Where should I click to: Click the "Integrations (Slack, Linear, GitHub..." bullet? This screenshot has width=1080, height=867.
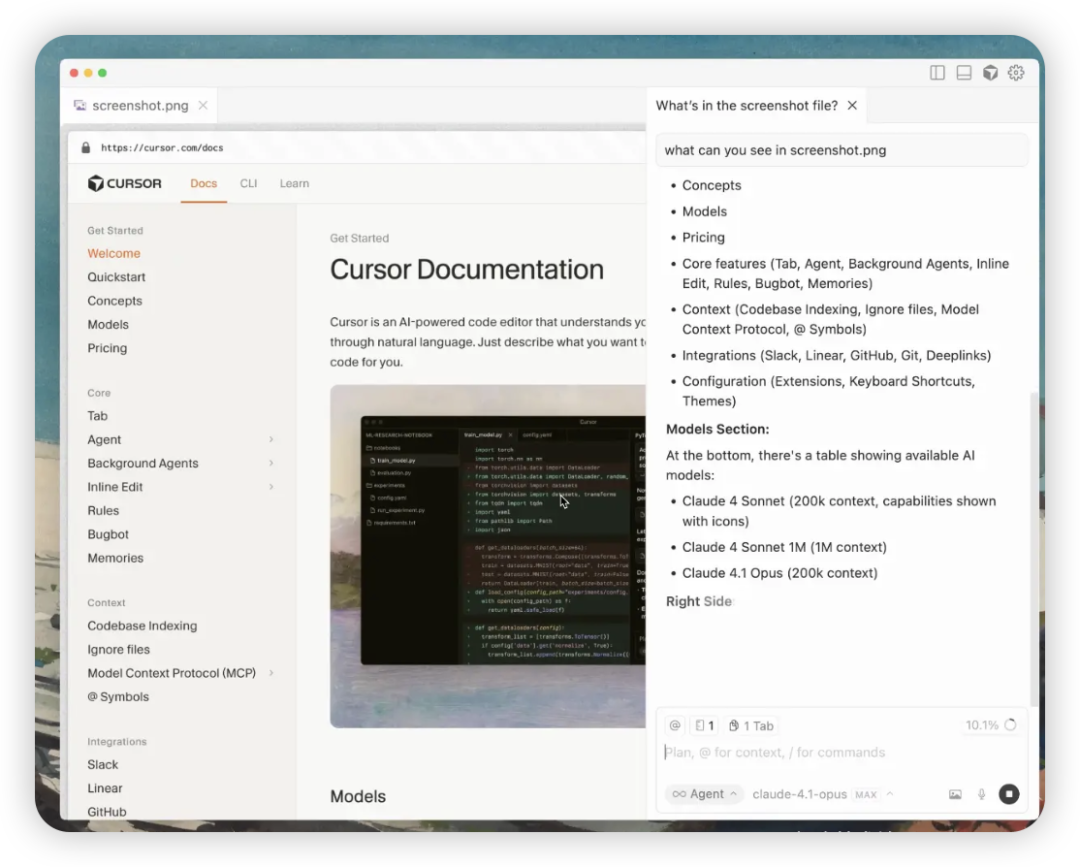click(x=836, y=355)
